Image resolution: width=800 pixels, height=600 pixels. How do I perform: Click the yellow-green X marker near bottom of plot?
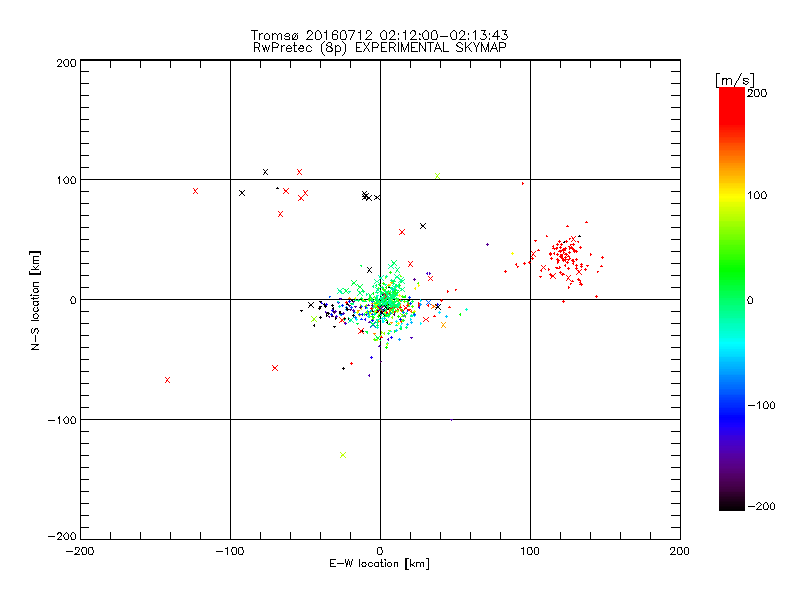(x=343, y=455)
